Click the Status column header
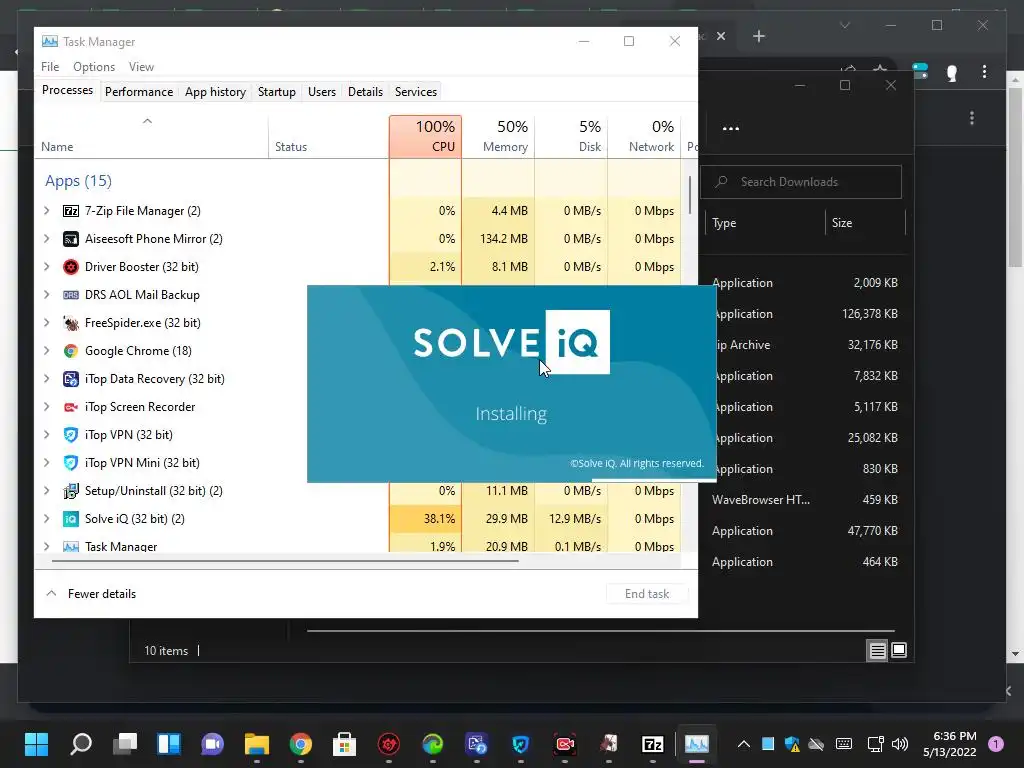 click(x=328, y=136)
